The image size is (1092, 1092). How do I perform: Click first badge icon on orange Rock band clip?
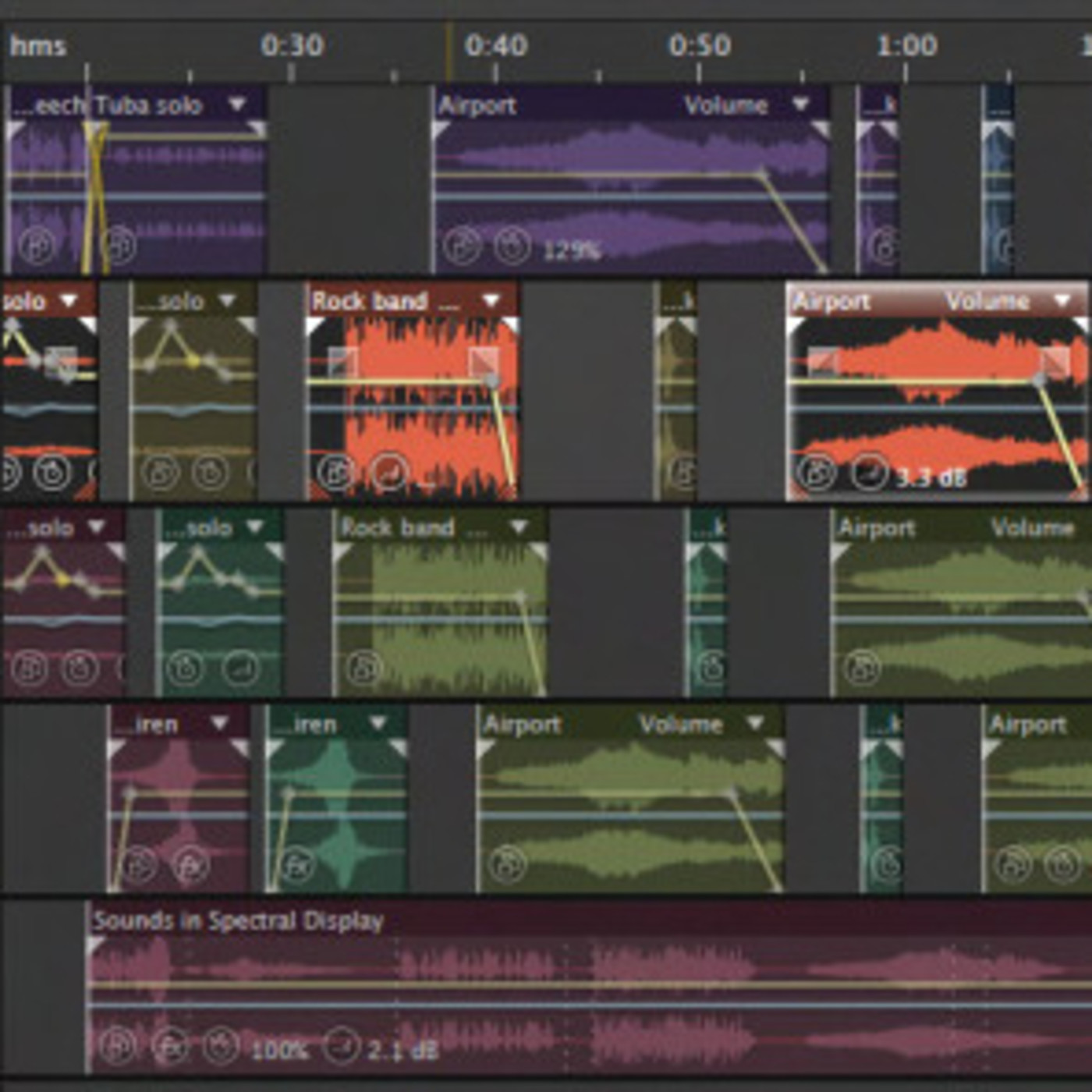[x=335, y=473]
